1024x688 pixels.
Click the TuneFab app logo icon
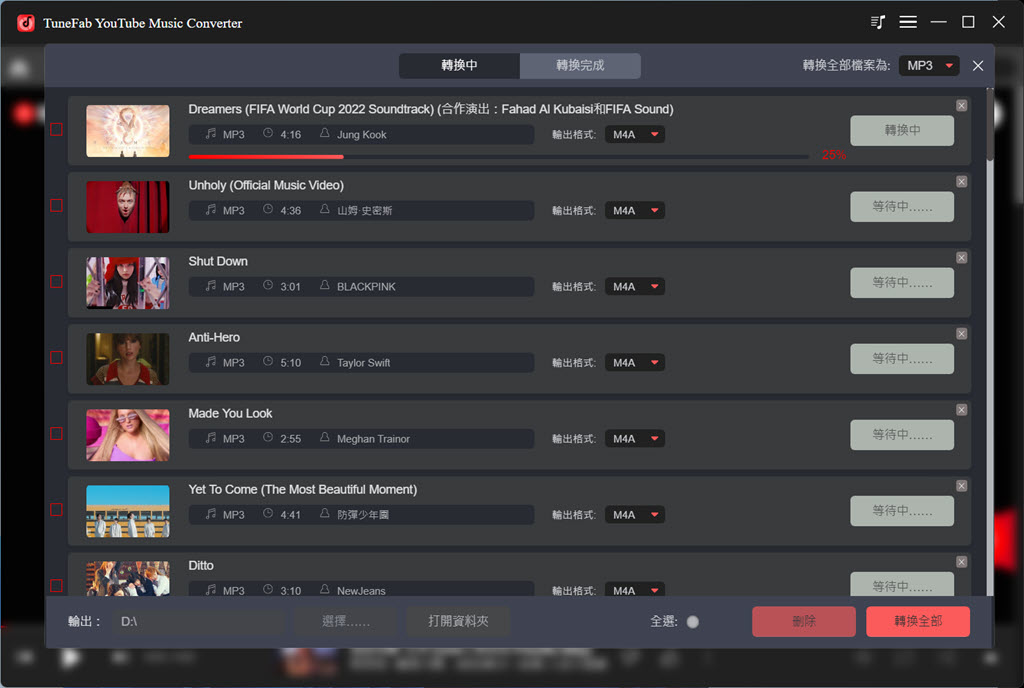click(x=25, y=23)
